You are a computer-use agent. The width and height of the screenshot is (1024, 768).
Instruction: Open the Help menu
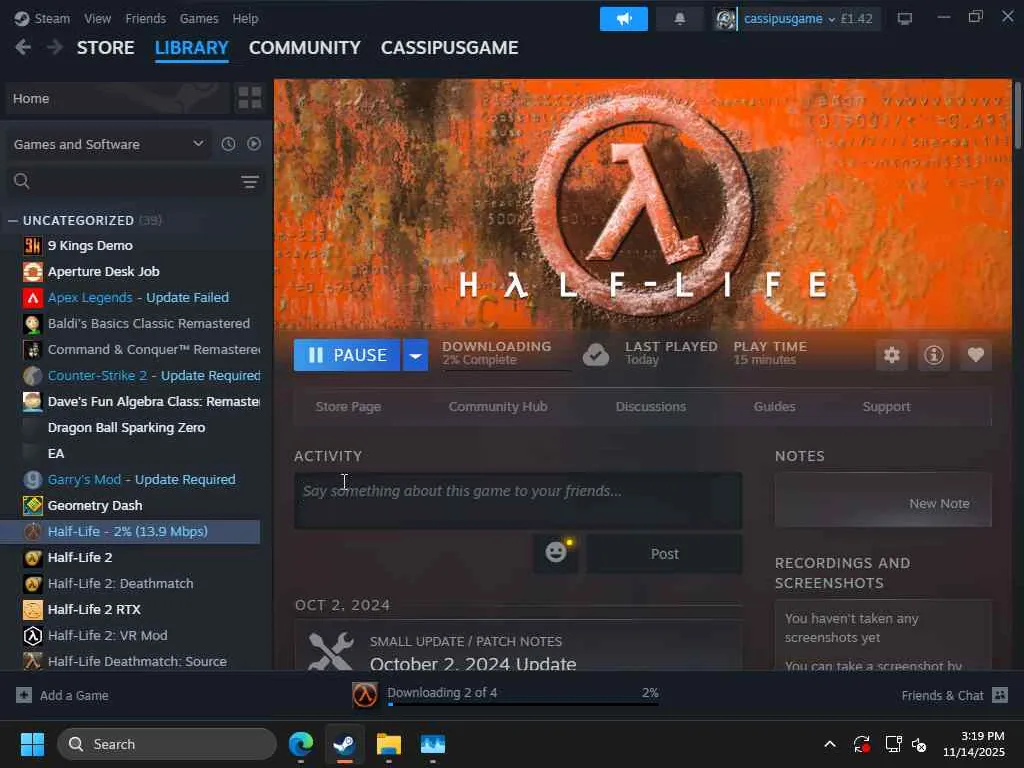[245, 18]
